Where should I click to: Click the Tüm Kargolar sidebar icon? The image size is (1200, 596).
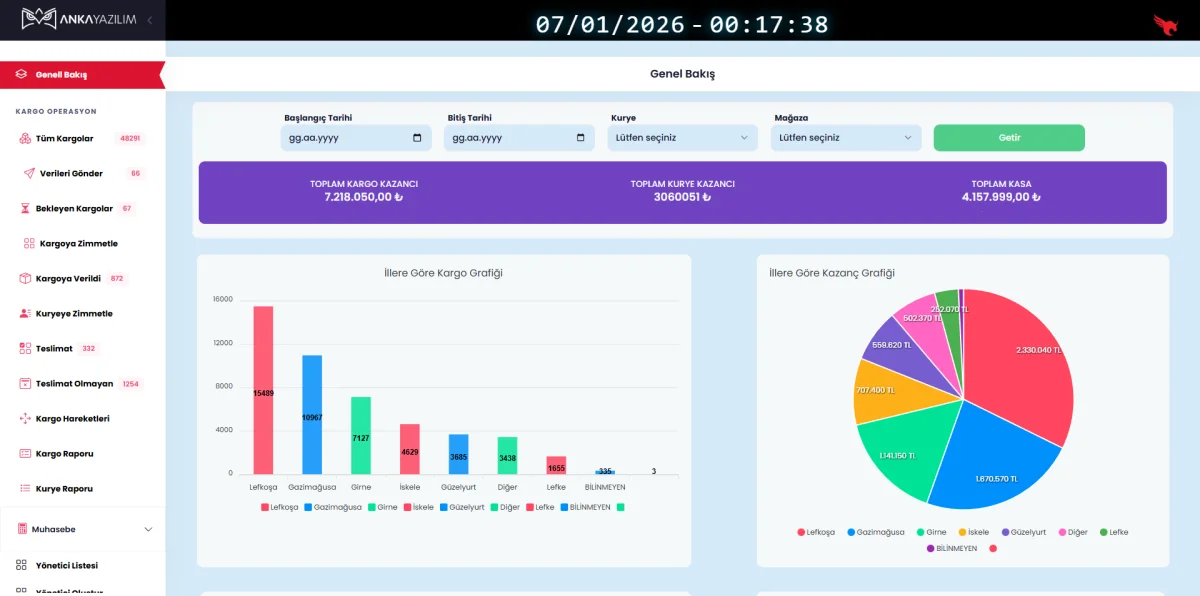tap(25, 139)
